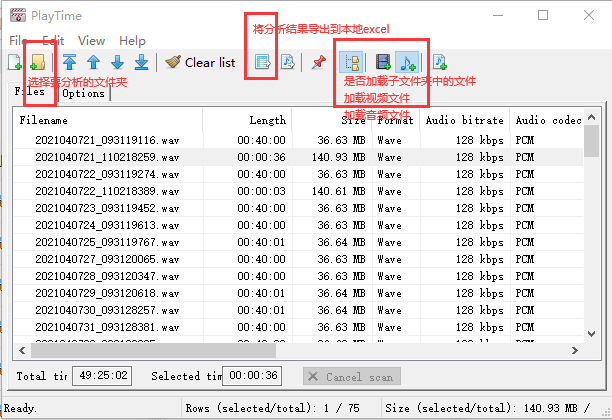
Task: Sort by Length column header
Action: point(247,120)
